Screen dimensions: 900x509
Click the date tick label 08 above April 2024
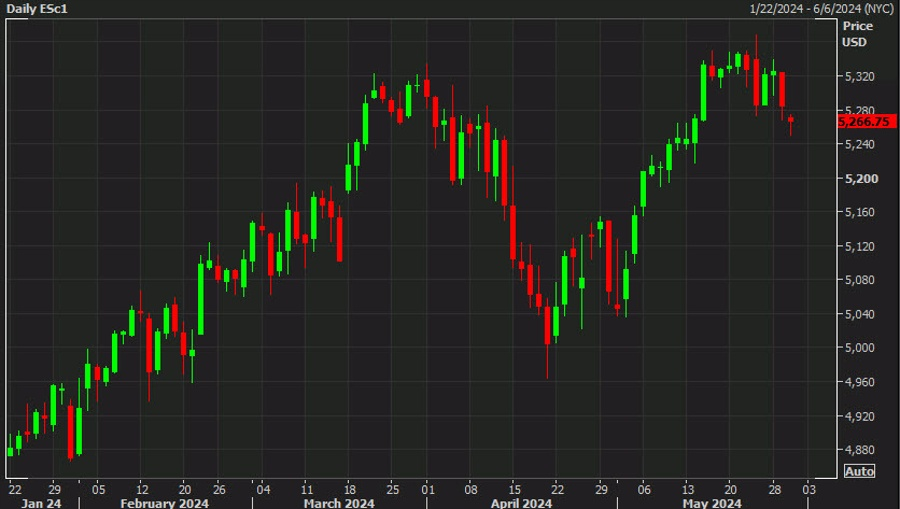click(x=471, y=489)
